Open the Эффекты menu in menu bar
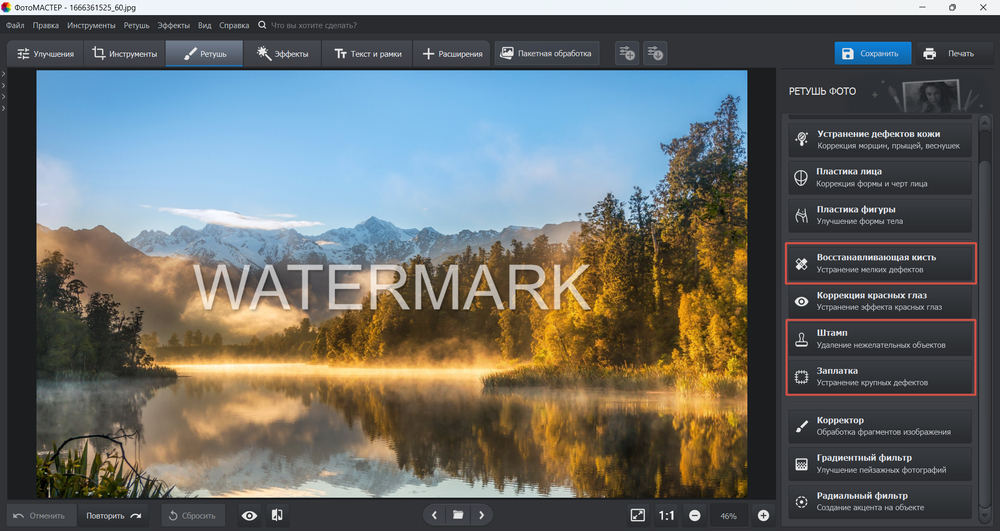The image size is (1000, 531). pyautogui.click(x=174, y=24)
